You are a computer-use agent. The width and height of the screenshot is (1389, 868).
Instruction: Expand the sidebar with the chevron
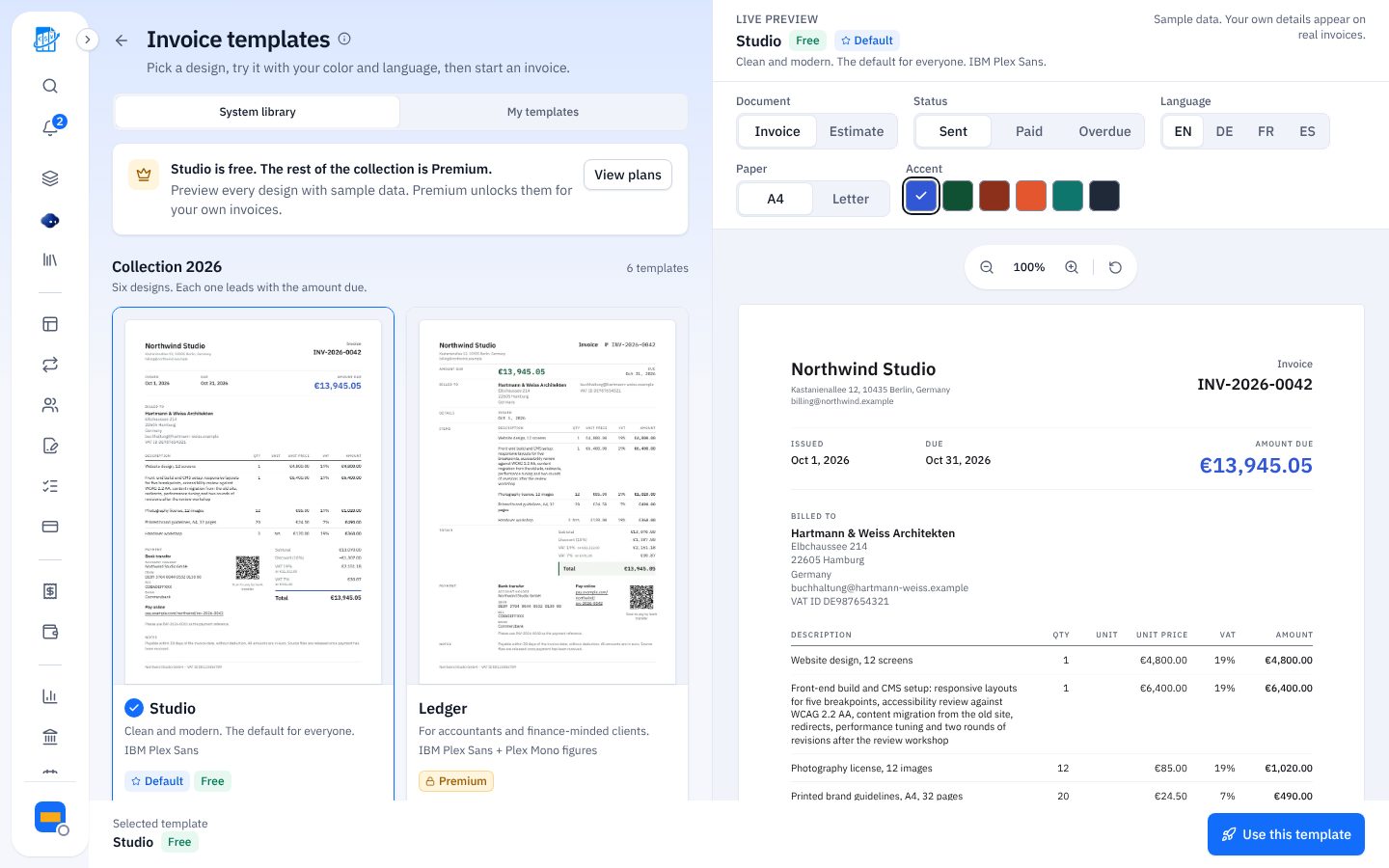87,40
